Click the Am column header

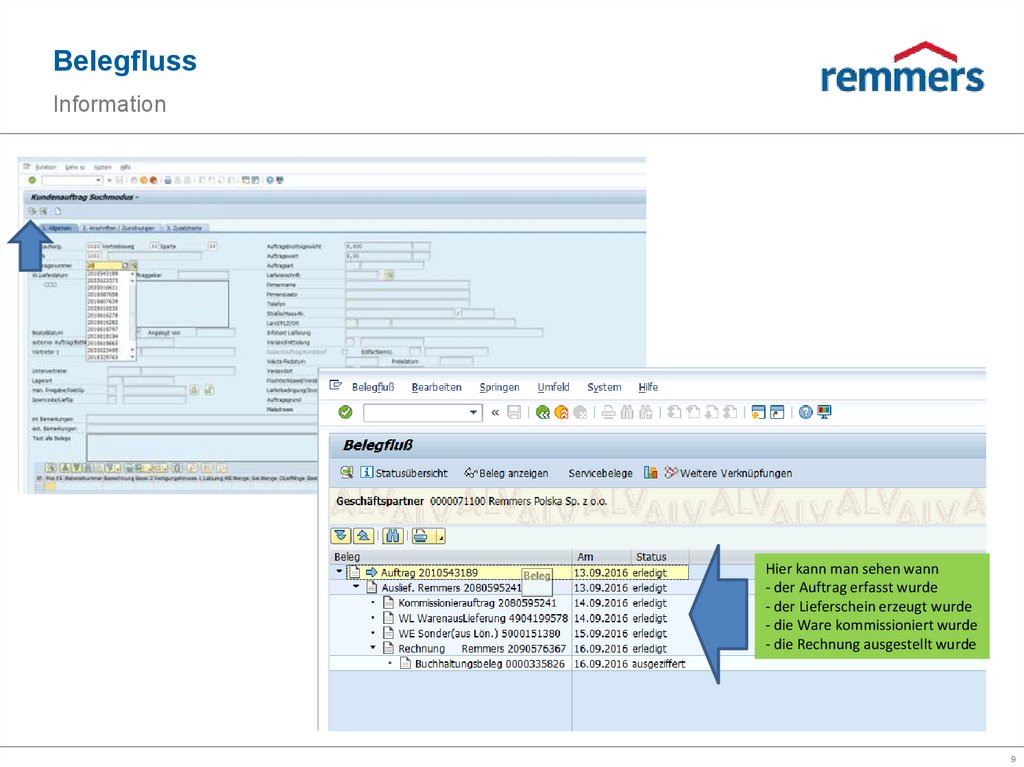point(601,557)
